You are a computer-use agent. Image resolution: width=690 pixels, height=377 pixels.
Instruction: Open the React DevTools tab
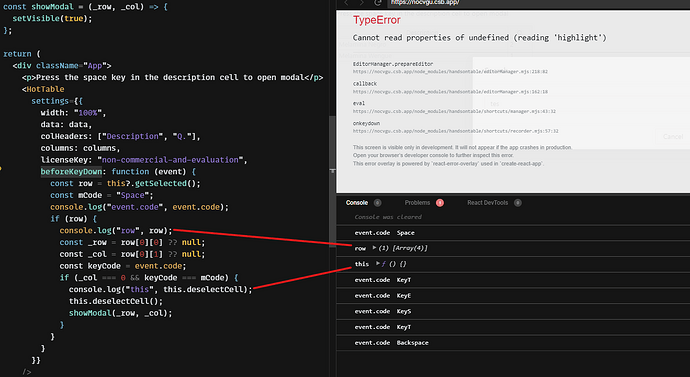(488, 203)
